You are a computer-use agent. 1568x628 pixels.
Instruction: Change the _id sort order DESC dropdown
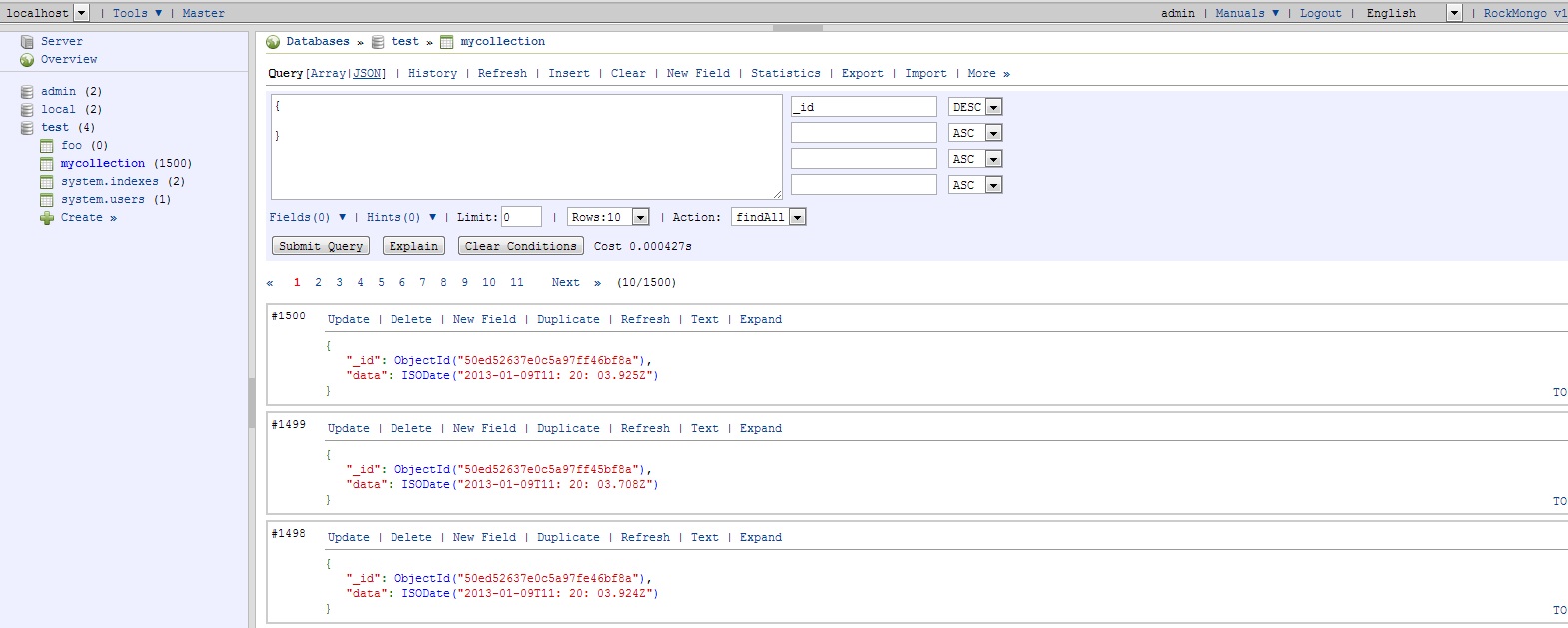[975, 107]
